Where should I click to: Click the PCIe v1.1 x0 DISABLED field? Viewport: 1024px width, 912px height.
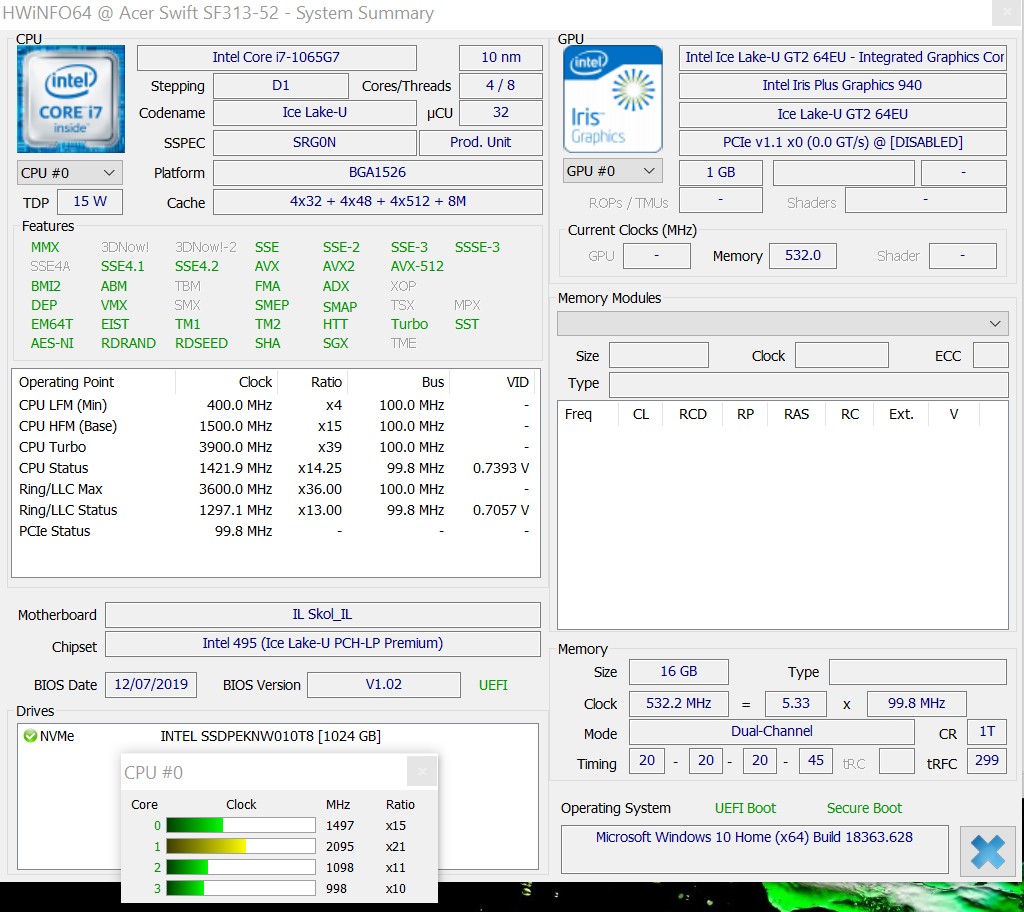(x=842, y=142)
